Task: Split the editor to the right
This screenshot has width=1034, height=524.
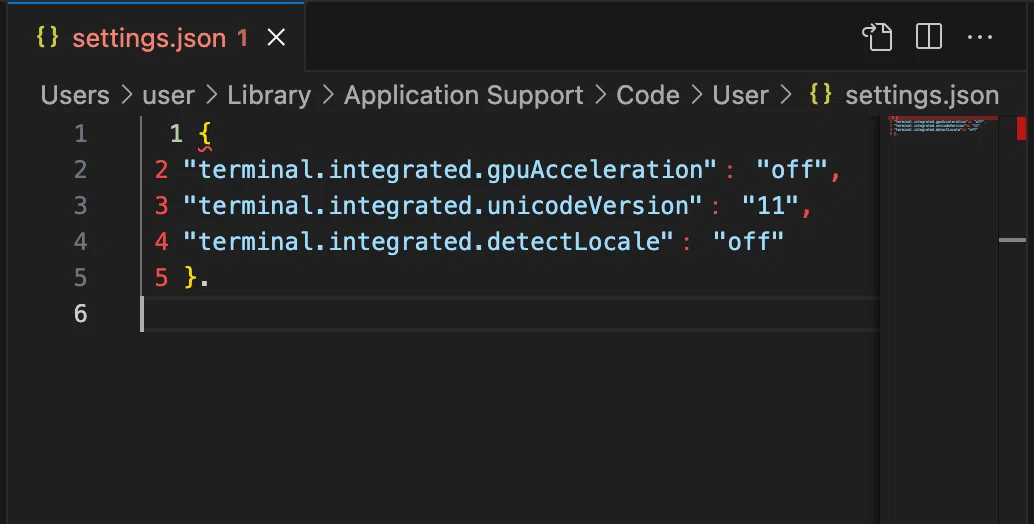Action: point(928,36)
